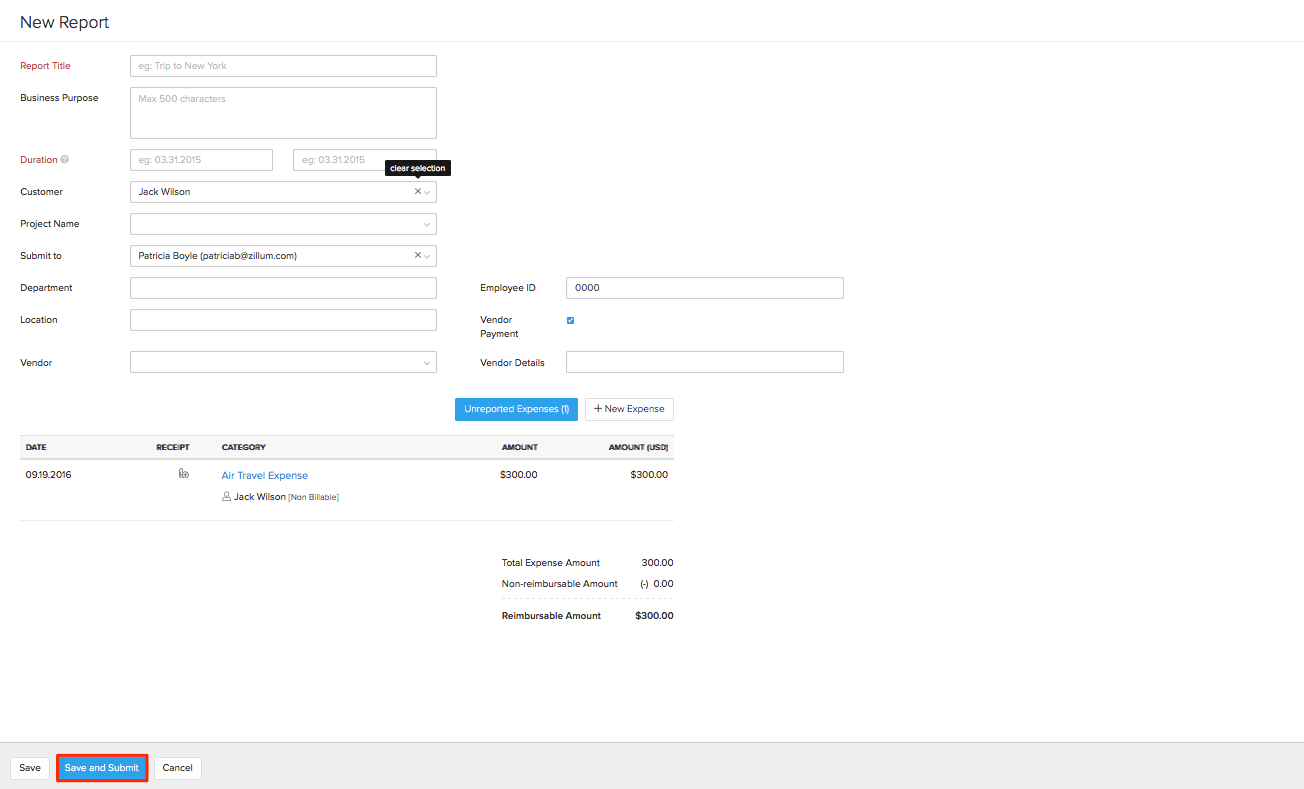The width and height of the screenshot is (1304, 789).
Task: Open the Duration help tooltip icon
Action: coord(66,159)
